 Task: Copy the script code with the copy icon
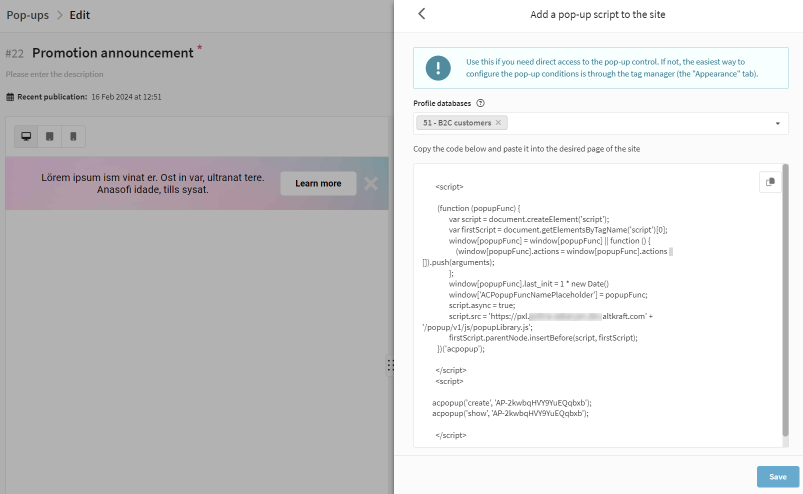click(770, 182)
